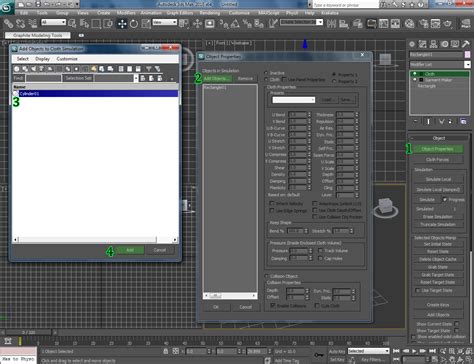Screen dimensions: 474x364
Task: Open the Modifiers menu
Action: click(x=126, y=13)
